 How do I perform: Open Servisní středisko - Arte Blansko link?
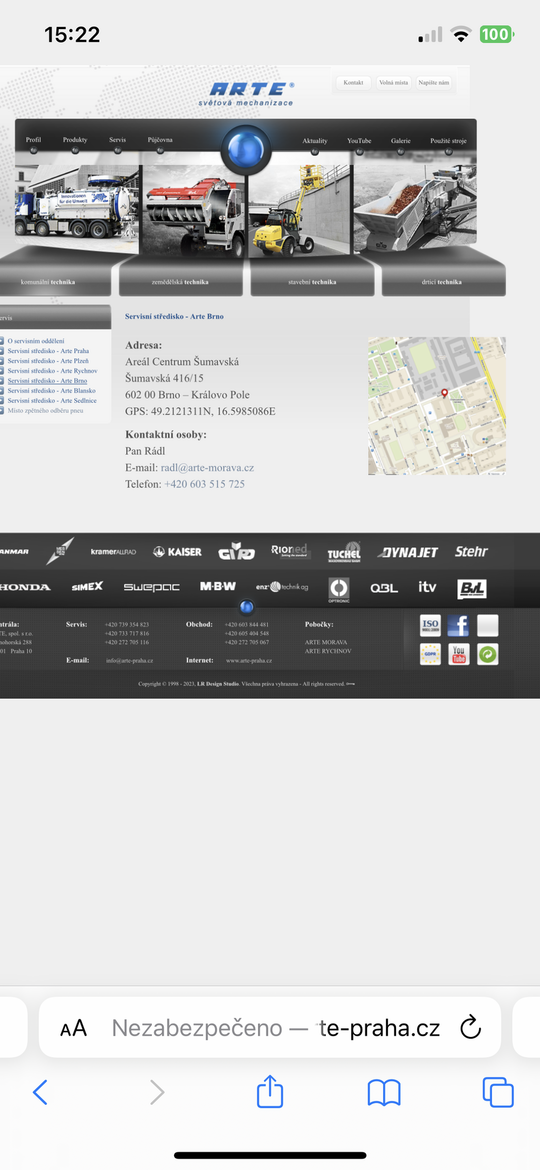click(x=50, y=390)
